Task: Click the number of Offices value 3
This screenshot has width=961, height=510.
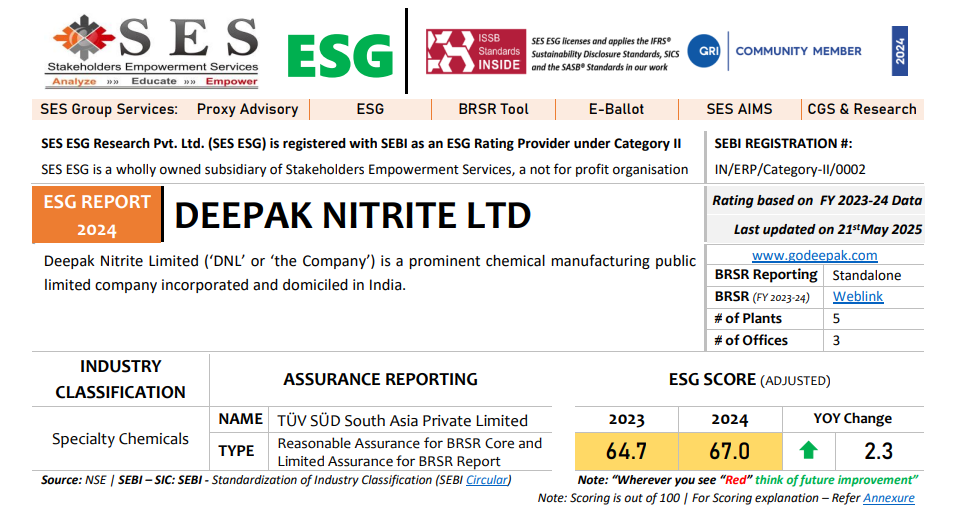Action: tap(836, 340)
